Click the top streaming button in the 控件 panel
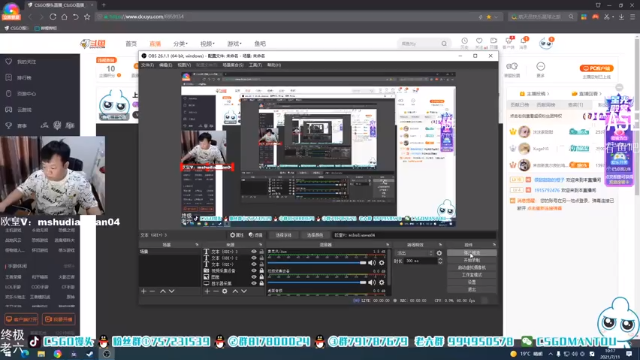This screenshot has width=640, height=360. pyautogui.click(x=472, y=253)
